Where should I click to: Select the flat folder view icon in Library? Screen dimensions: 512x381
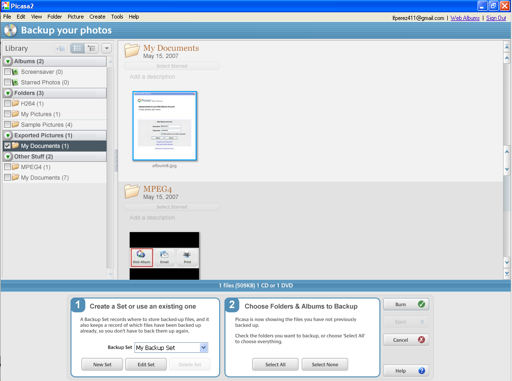point(77,48)
